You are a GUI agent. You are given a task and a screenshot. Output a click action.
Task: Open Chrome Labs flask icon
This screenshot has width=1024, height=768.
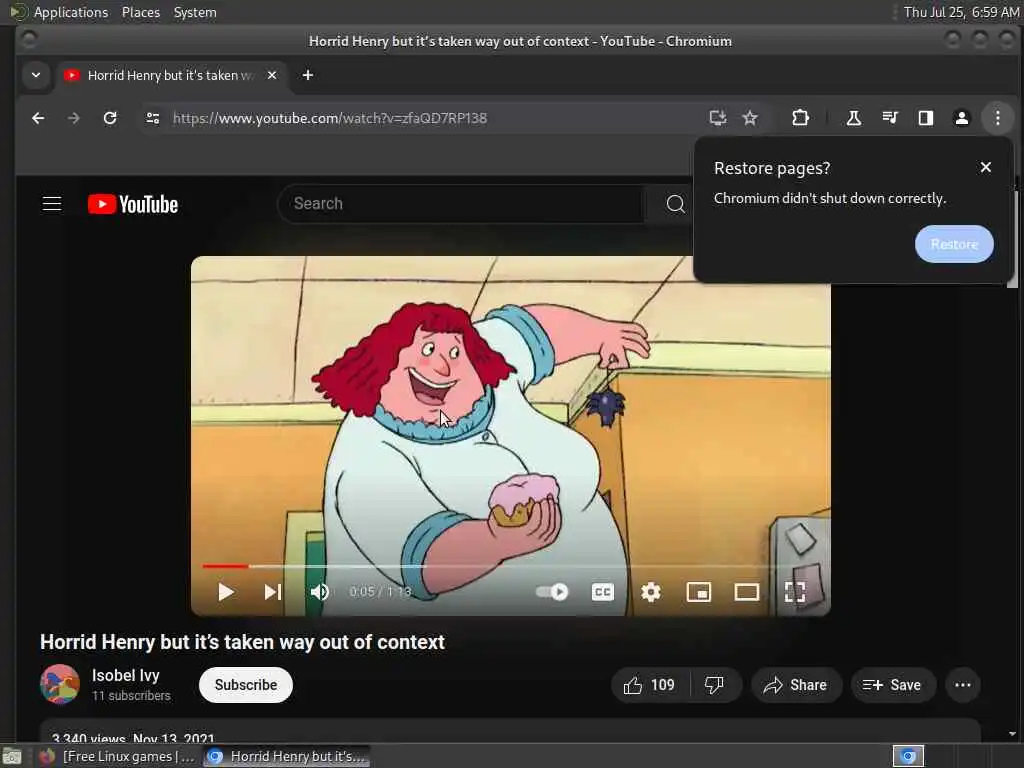(854, 118)
